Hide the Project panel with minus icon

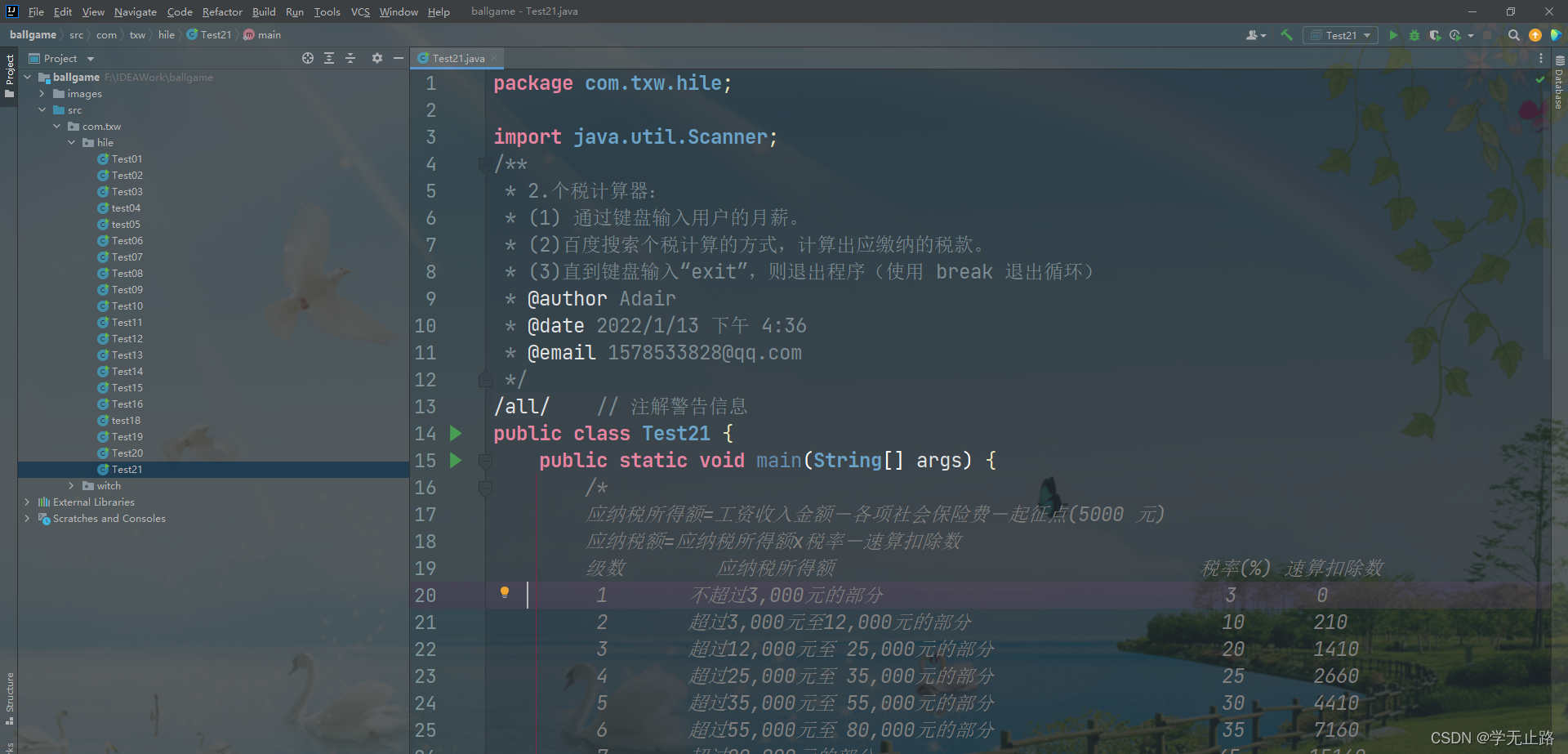click(x=399, y=58)
